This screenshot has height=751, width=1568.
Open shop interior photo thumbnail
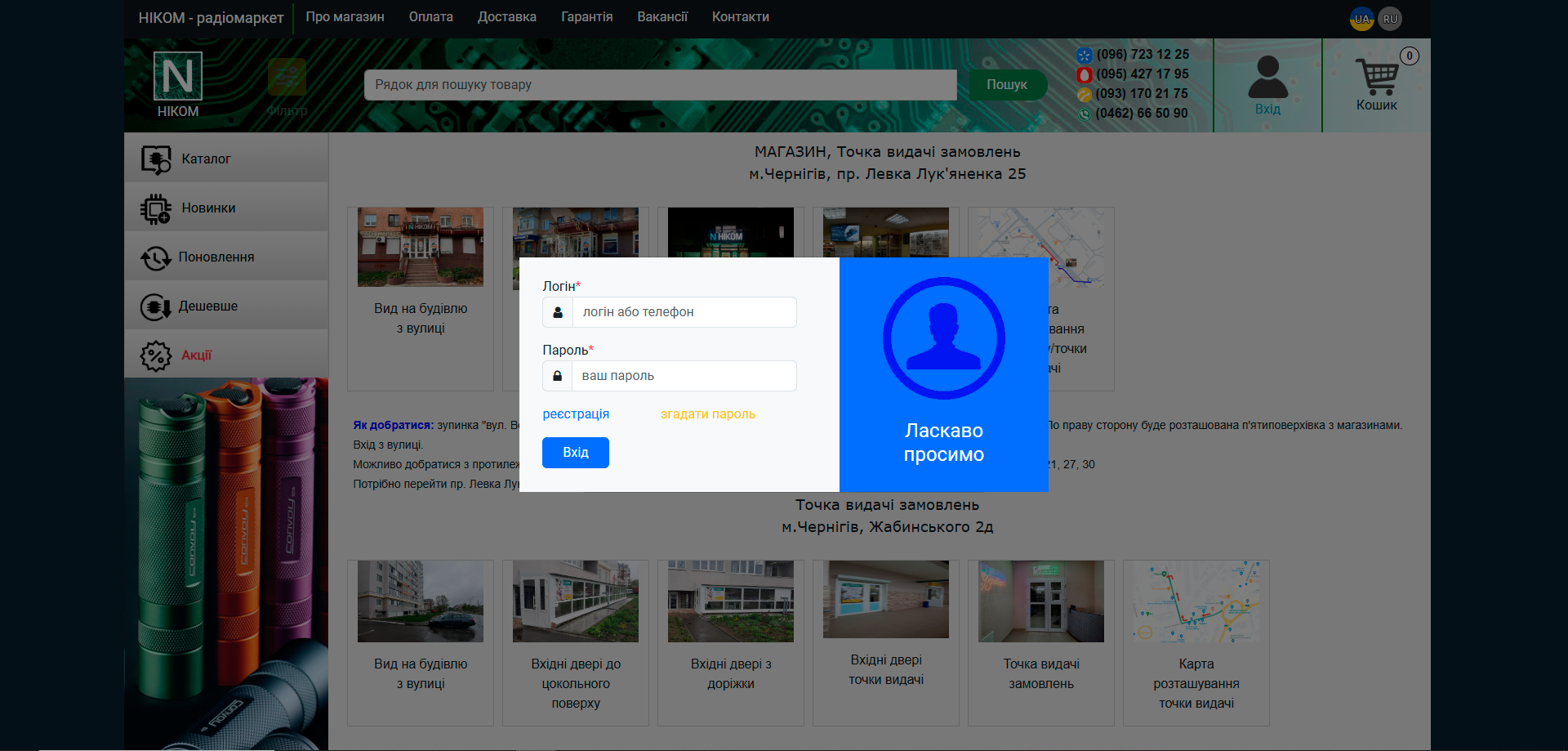(886, 233)
